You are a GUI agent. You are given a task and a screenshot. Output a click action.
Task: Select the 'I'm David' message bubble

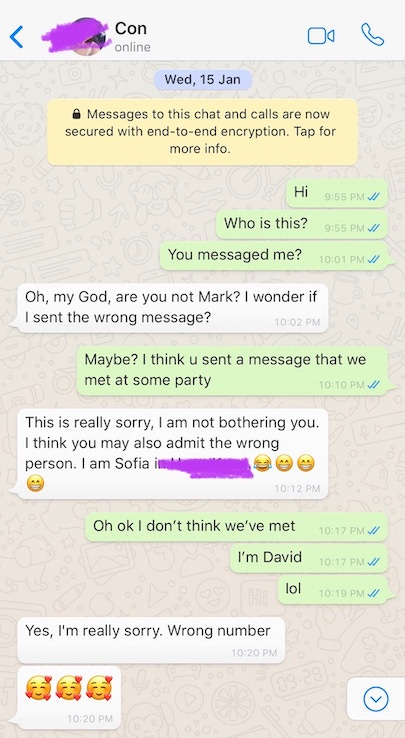point(309,558)
